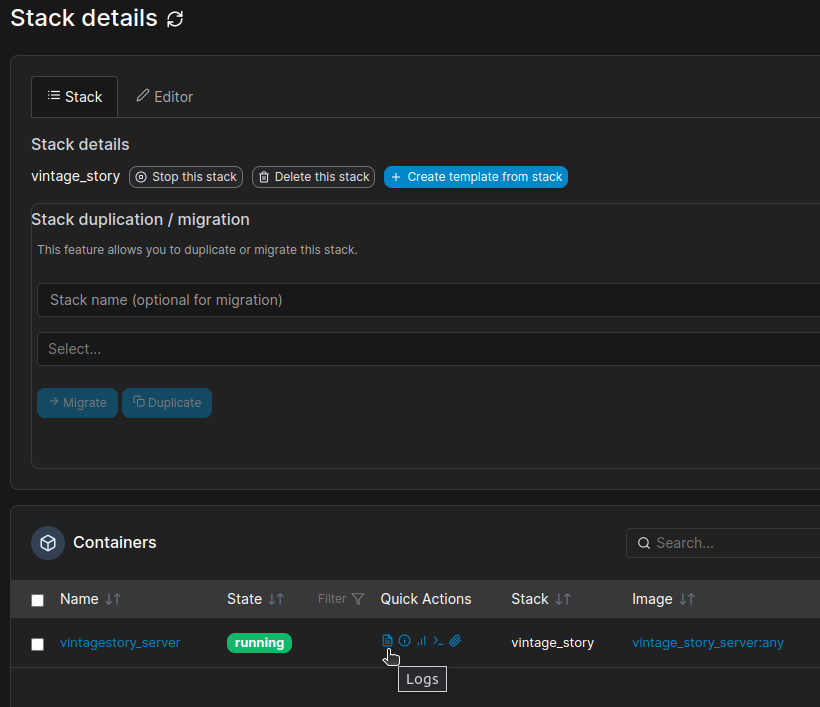Open the container exec console icon

(x=438, y=641)
